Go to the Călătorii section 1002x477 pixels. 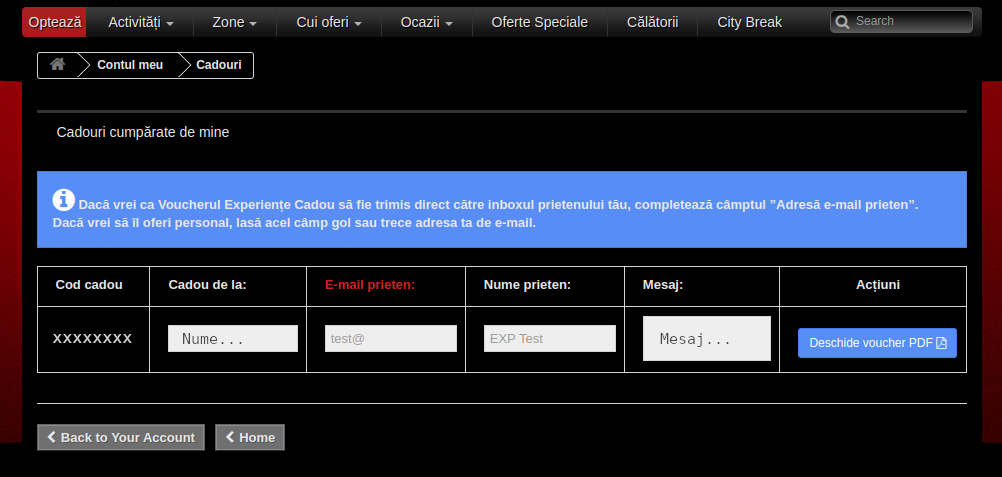tap(652, 22)
